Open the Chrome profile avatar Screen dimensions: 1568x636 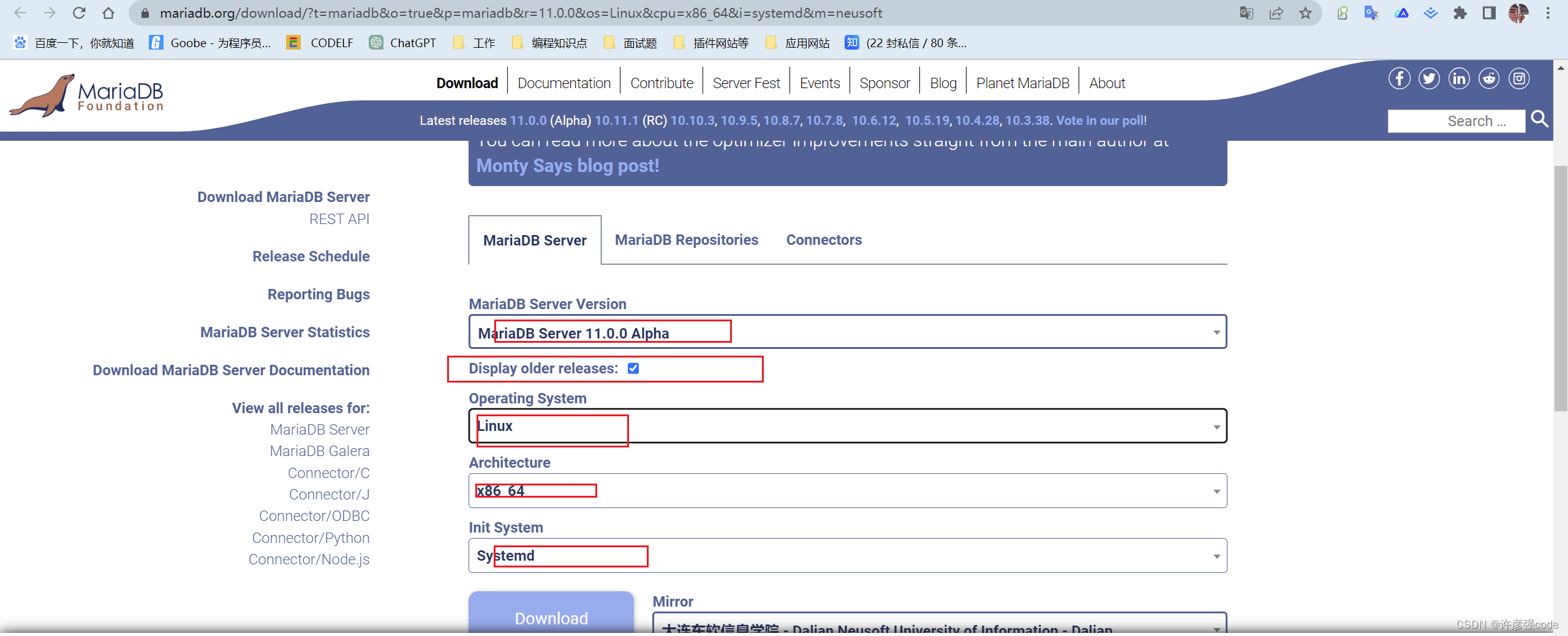tap(1518, 13)
